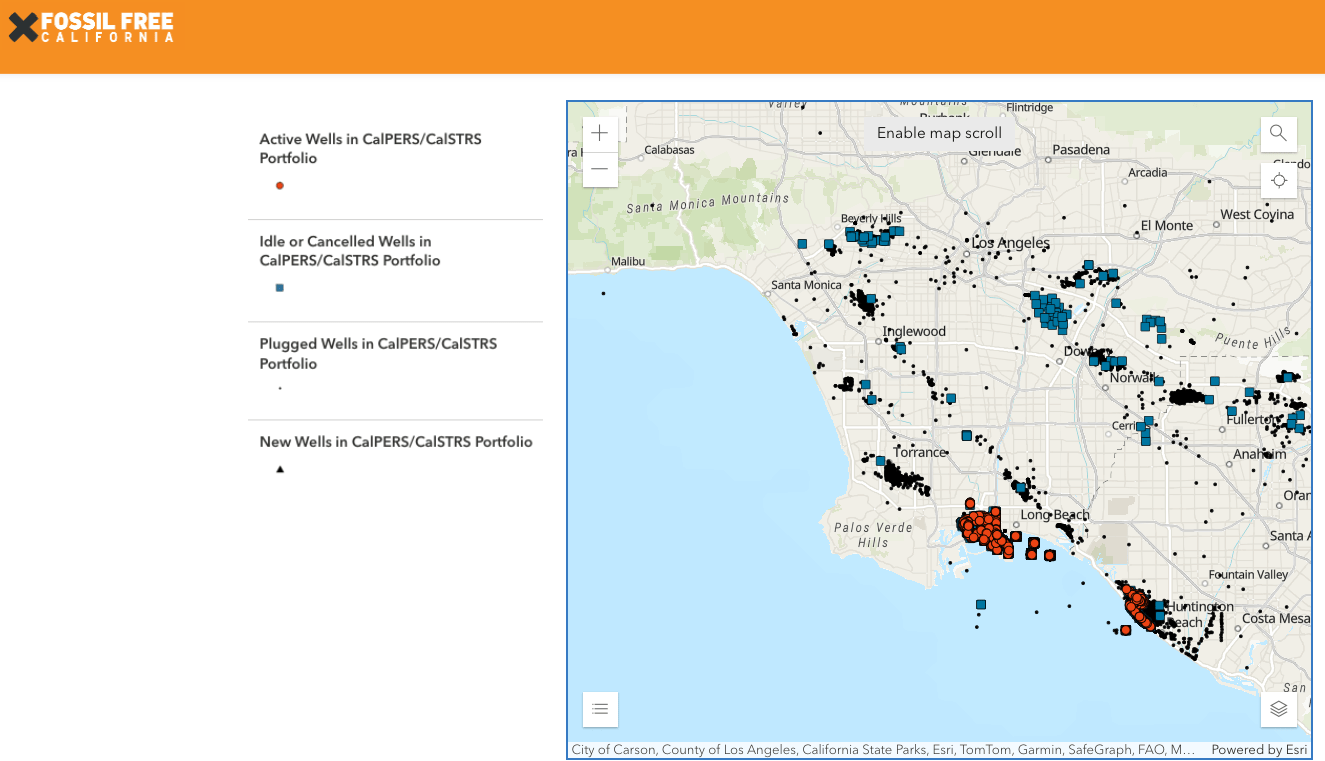1325x761 pixels.
Task: Click Anaheim label on map
Action: coord(1260,453)
